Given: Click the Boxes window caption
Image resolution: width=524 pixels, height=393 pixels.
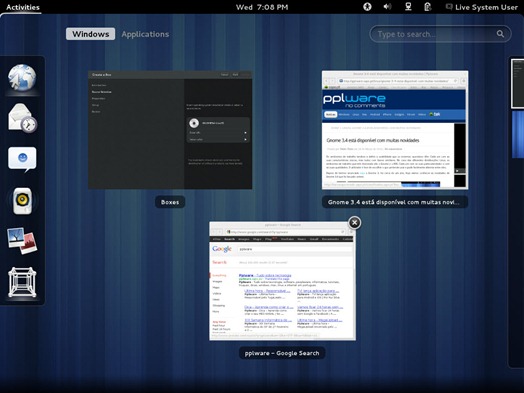Looking at the screenshot, I should click(x=170, y=202).
